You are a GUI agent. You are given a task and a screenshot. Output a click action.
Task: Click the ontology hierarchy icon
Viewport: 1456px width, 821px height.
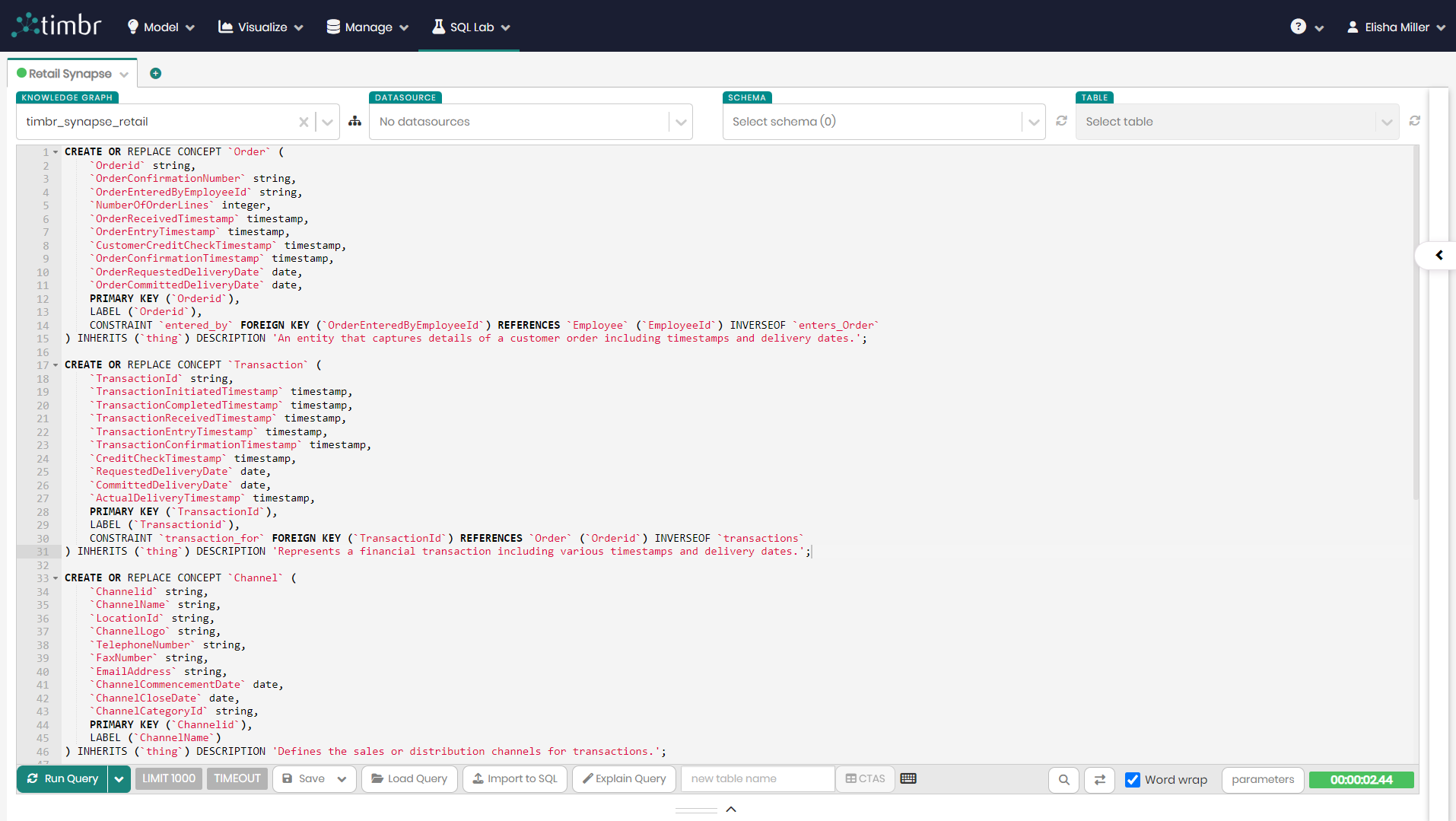pos(354,121)
